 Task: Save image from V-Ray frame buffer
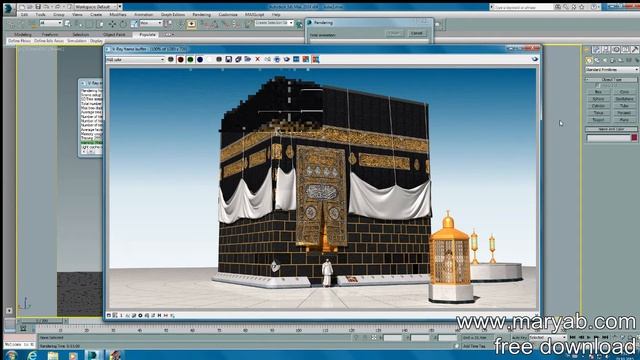[x=229, y=60]
